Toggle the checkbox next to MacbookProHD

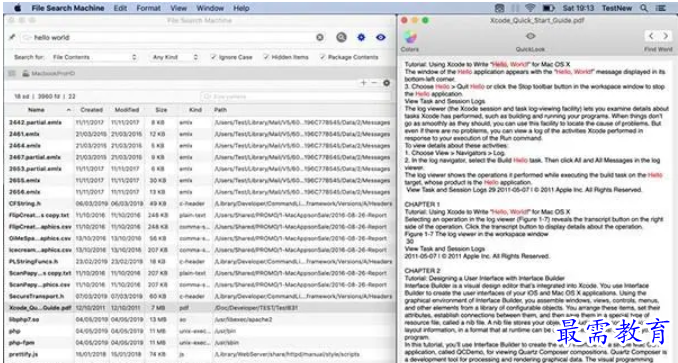tap(12, 73)
